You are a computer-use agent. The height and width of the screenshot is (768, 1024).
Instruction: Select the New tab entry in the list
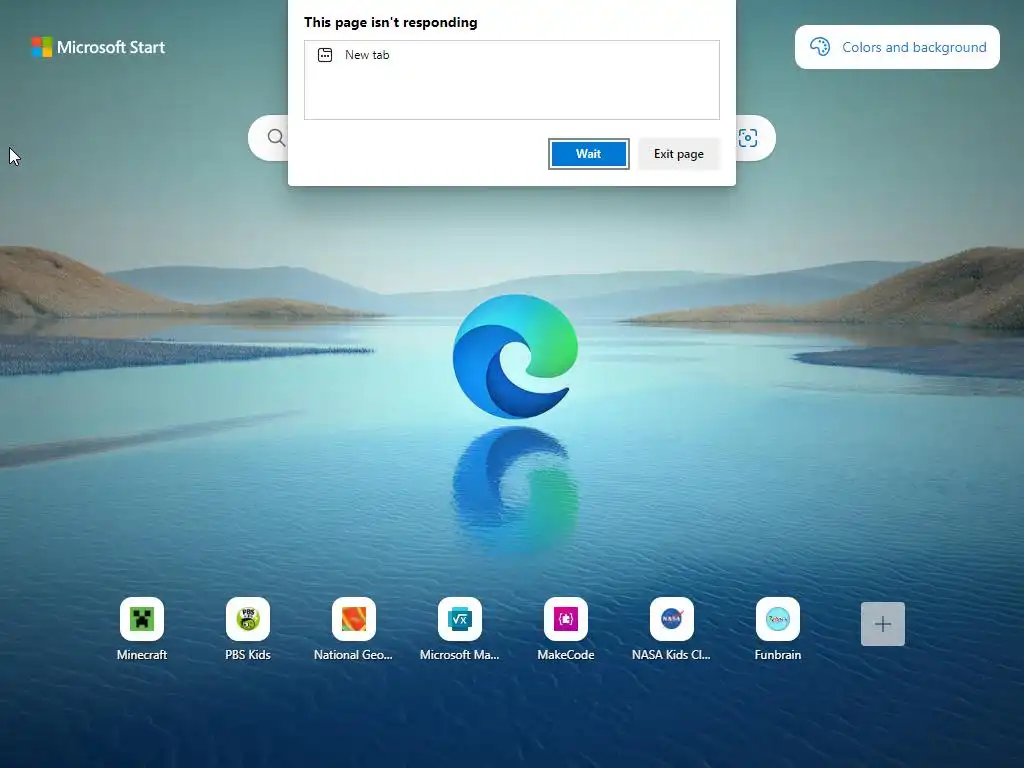tap(511, 55)
